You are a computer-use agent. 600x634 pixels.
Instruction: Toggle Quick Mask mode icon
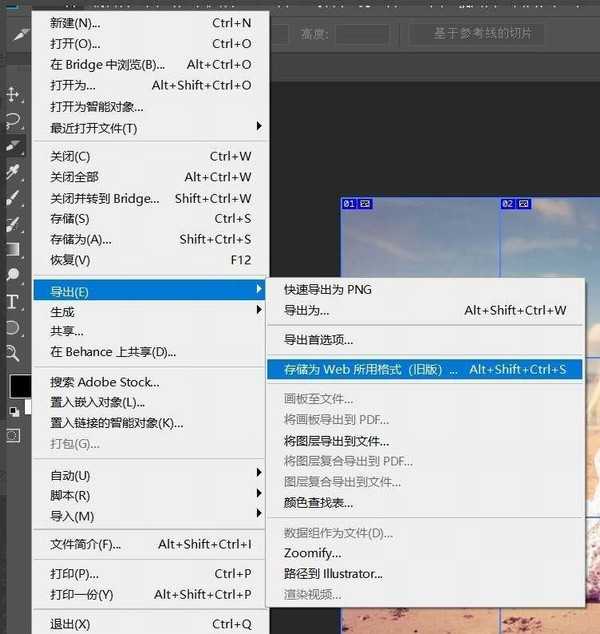[x=13, y=435]
